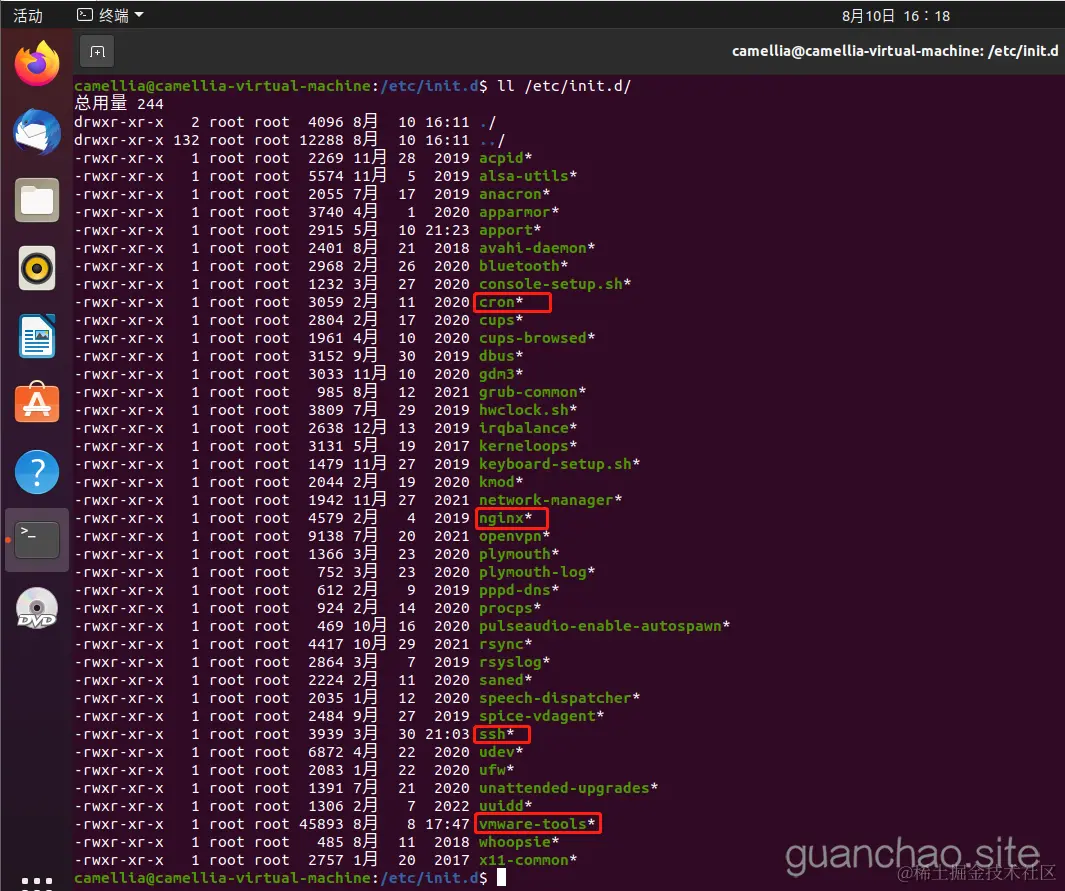Click the pulseaudio-enable-autospawn* file name
Viewport: 1065px width, 891px height.
pyautogui.click(x=604, y=626)
